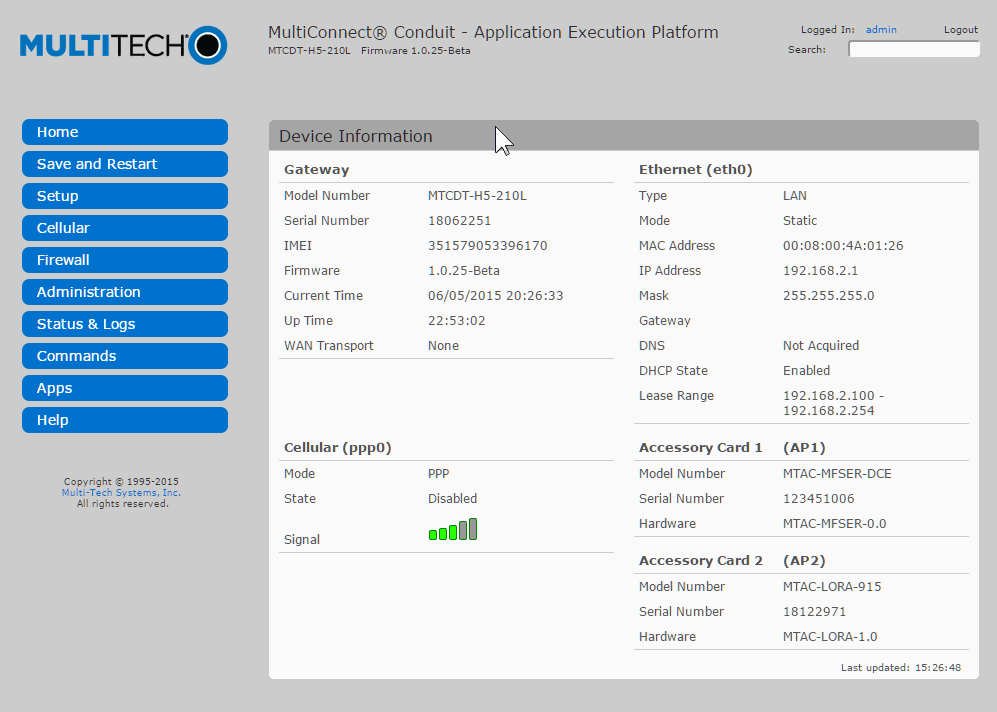Select gateway serial number 18062251

click(x=460, y=221)
